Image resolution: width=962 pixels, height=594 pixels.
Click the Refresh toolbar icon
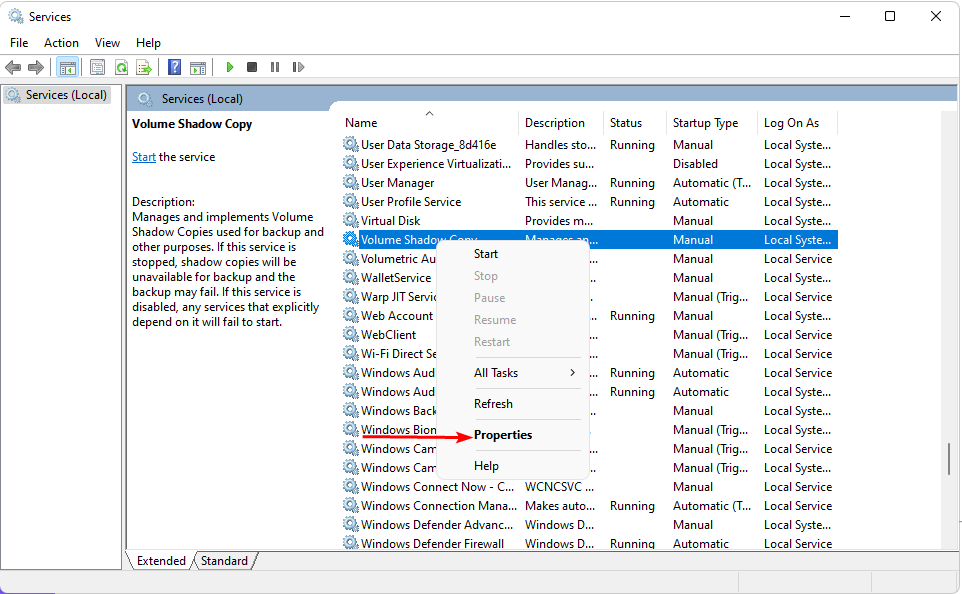click(121, 67)
